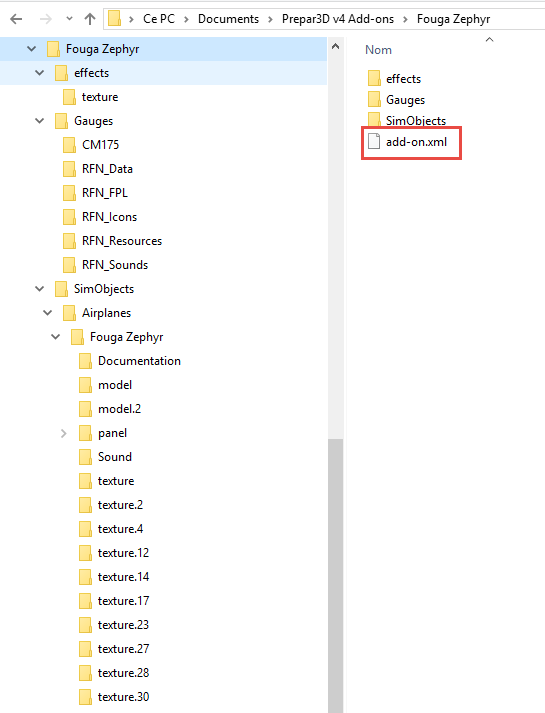Image resolution: width=545 pixels, height=713 pixels.
Task: Click the texture.28 folder icon
Action: coord(85,673)
